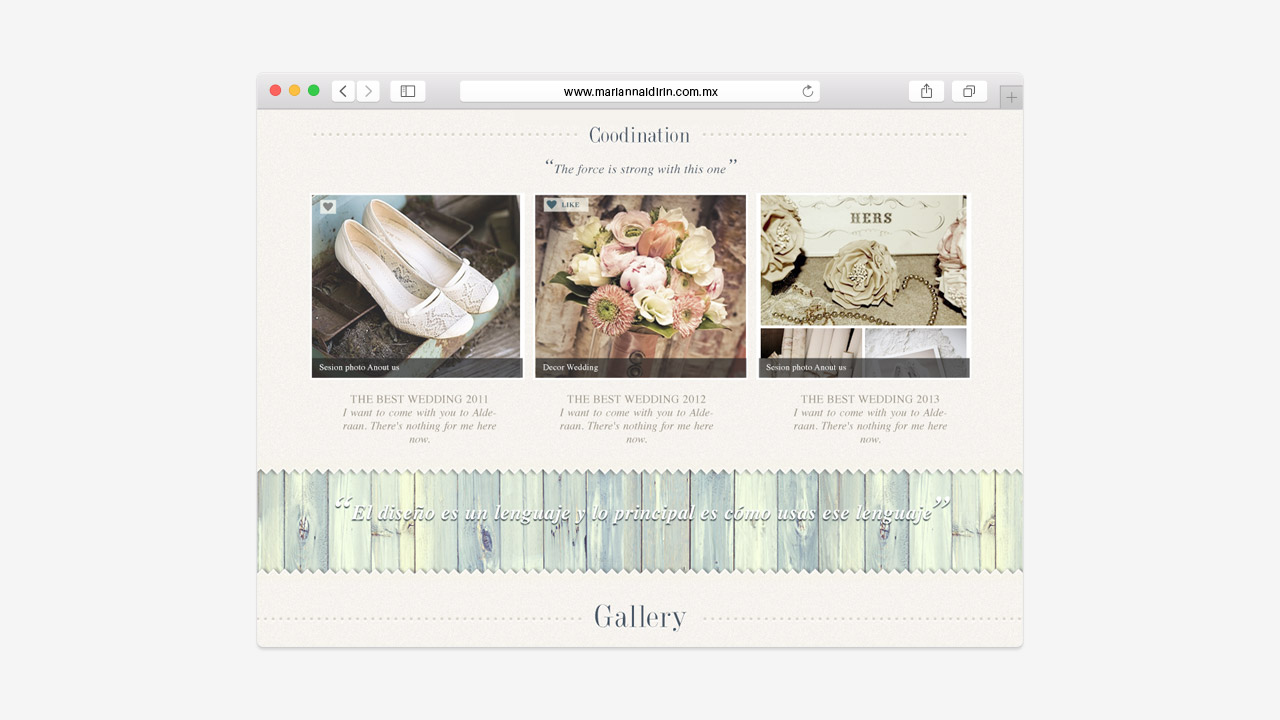Open the Share menu in toolbar
This screenshot has width=1280, height=720.
click(926, 91)
